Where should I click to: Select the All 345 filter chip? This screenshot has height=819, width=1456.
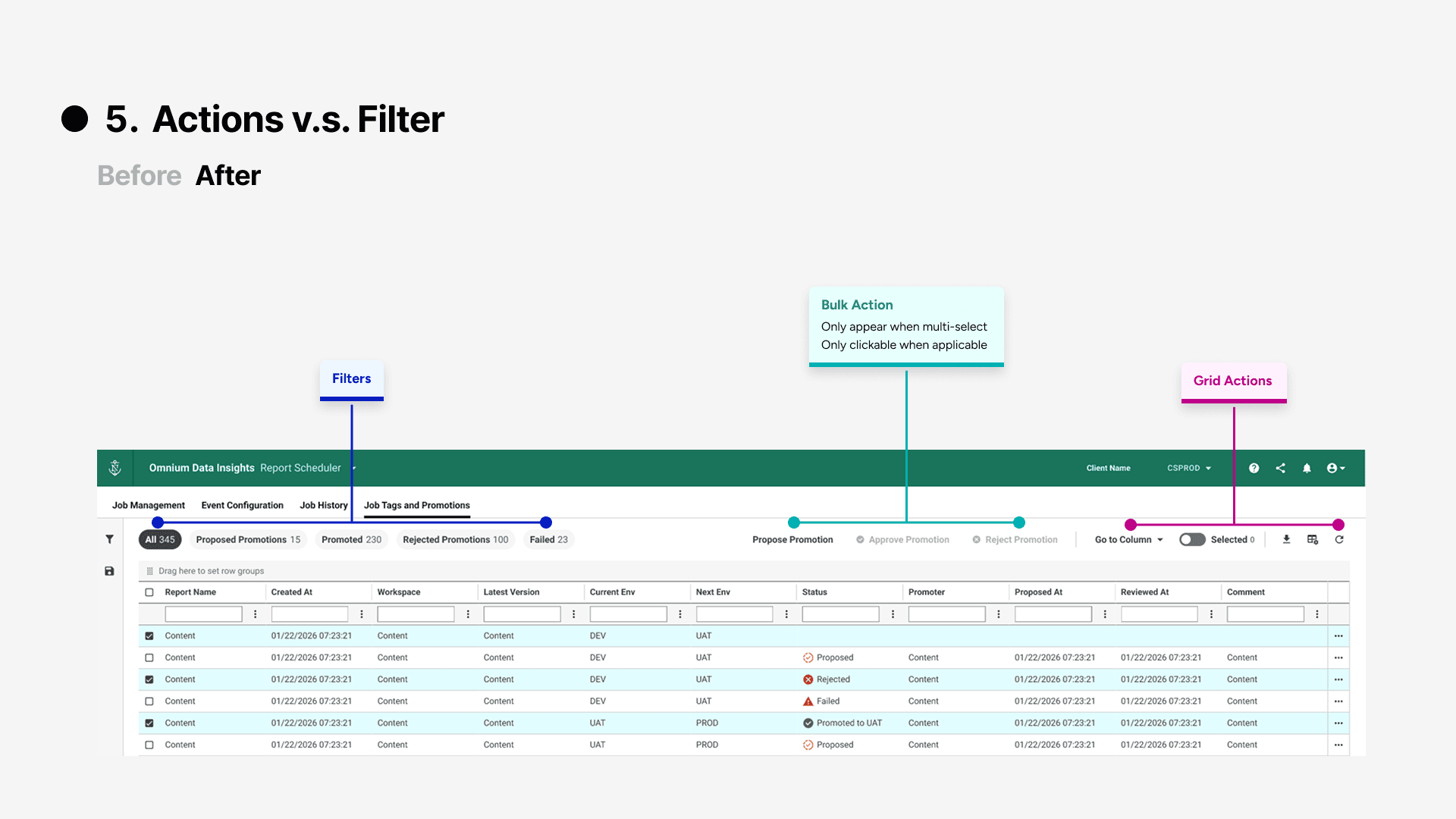pyautogui.click(x=160, y=539)
